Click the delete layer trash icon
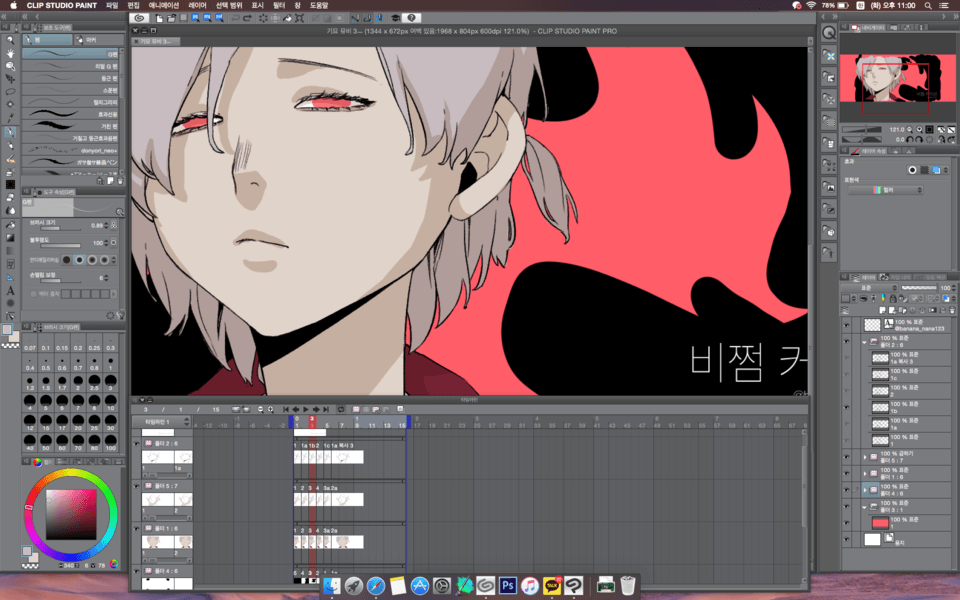The width and height of the screenshot is (960, 600). pyautogui.click(x=952, y=309)
